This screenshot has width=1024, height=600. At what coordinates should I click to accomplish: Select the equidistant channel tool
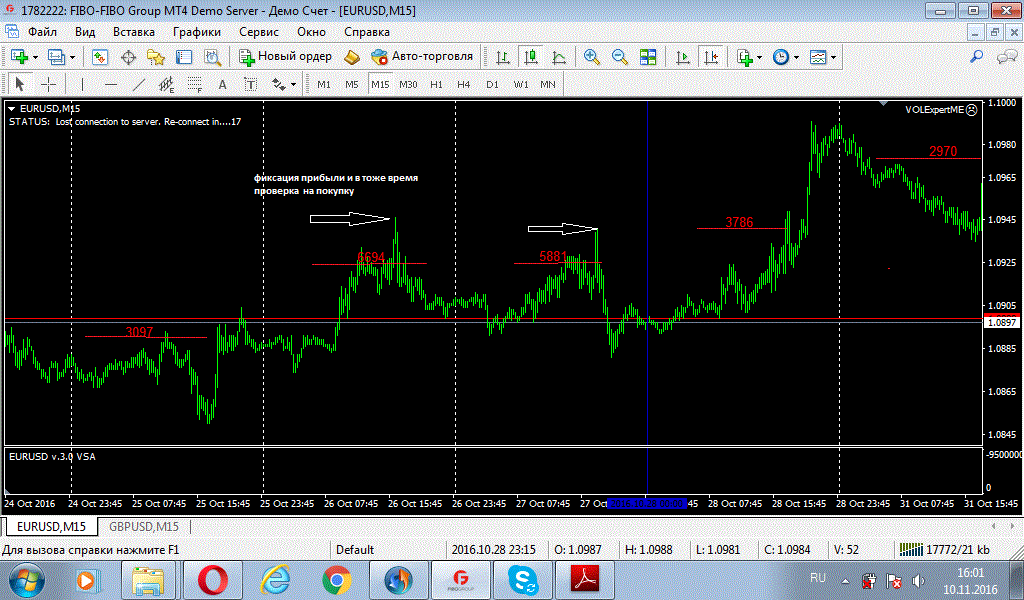coord(167,84)
